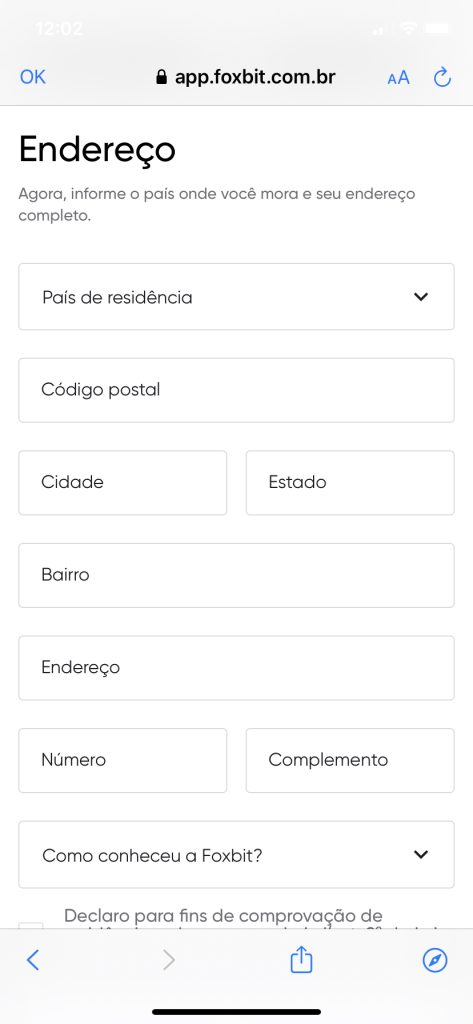Tap the forward arrow in bottom toolbar
Image resolution: width=473 pixels, height=1024 pixels.
pyautogui.click(x=169, y=959)
